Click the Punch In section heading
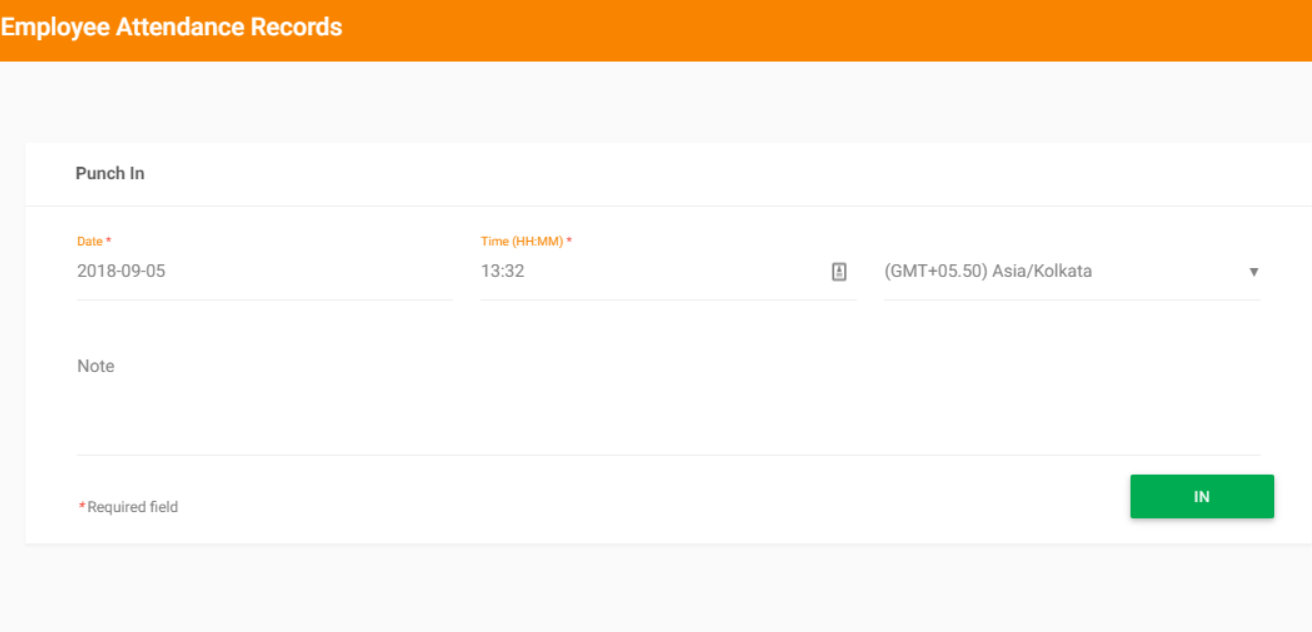This screenshot has width=1312, height=632. (x=110, y=173)
